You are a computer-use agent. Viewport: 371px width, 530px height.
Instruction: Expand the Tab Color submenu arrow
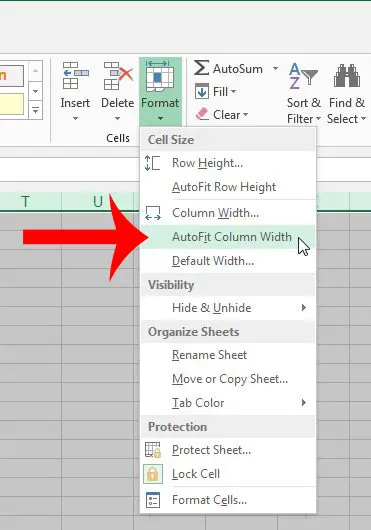(x=304, y=403)
